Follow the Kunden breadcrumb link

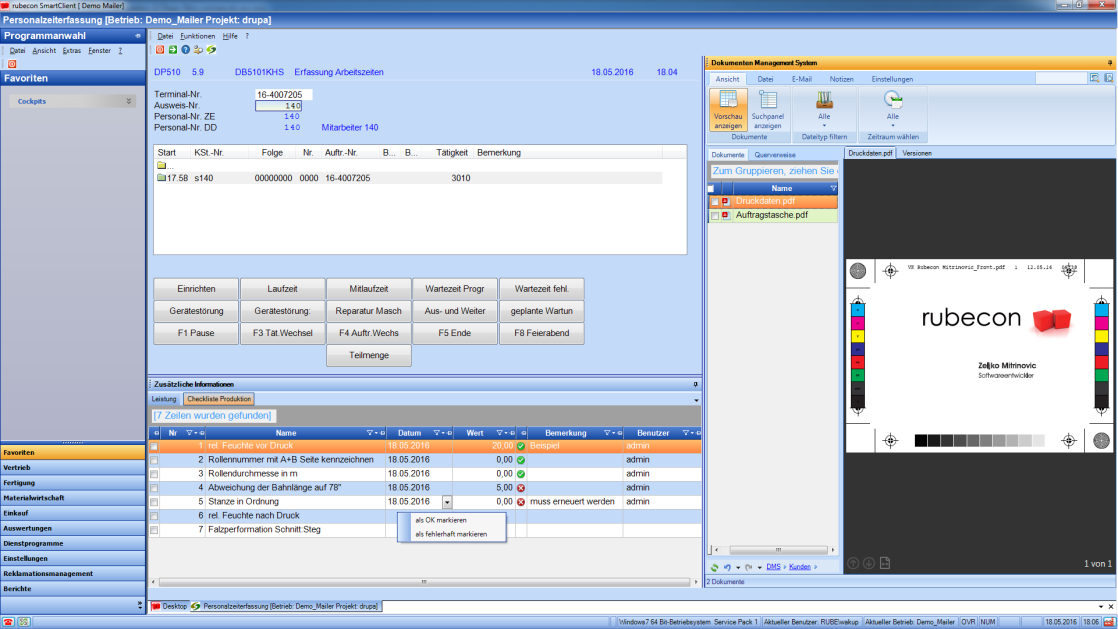click(x=799, y=567)
